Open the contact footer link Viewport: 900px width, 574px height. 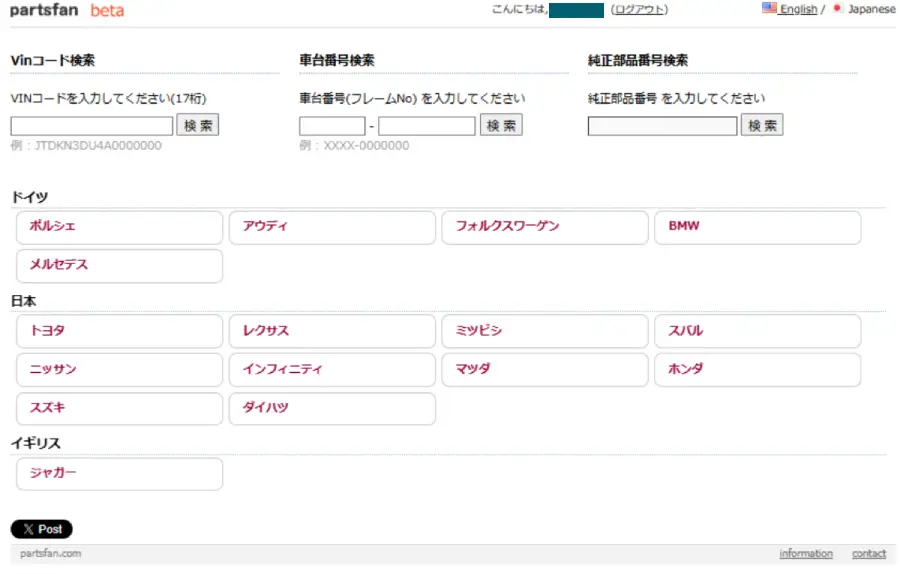tap(868, 554)
